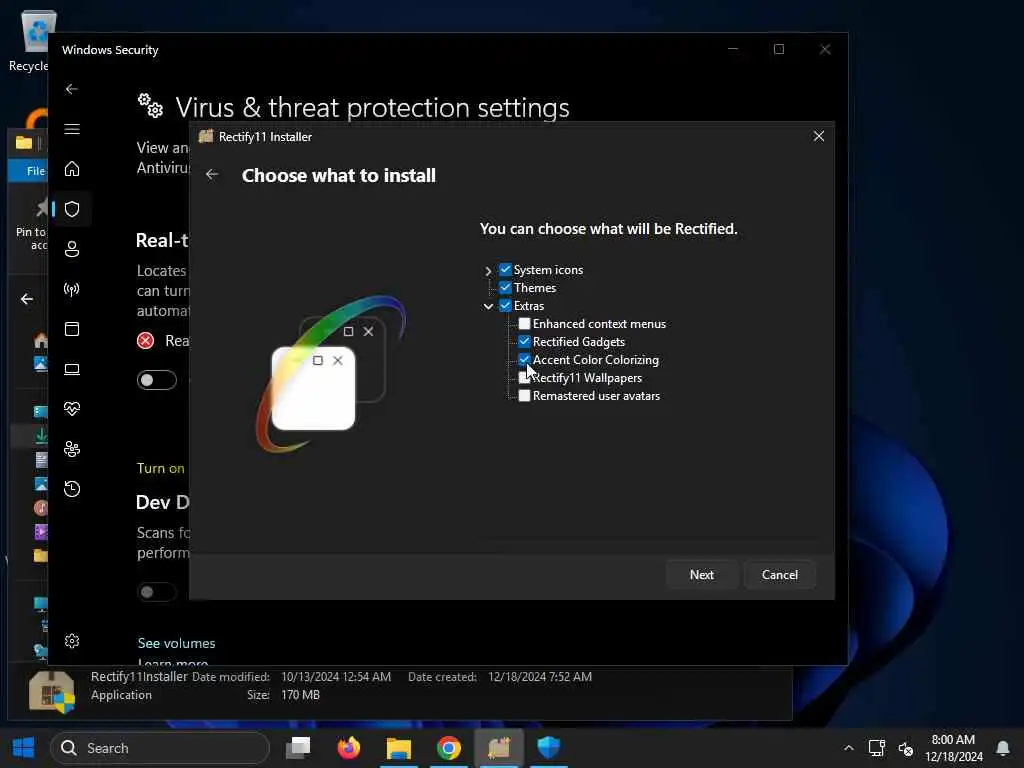This screenshot has width=1024, height=768.
Task: Uncheck the Extras checkbox
Action: pos(505,305)
